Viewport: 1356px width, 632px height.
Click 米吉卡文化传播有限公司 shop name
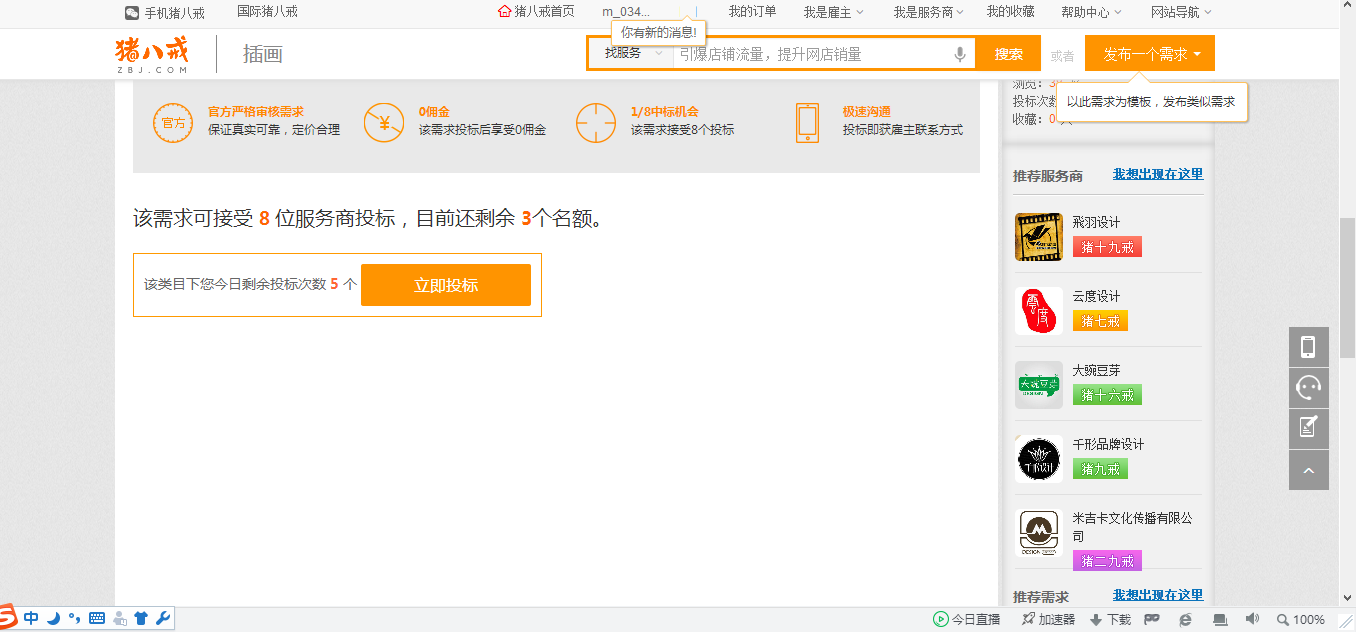[x=1132, y=527]
